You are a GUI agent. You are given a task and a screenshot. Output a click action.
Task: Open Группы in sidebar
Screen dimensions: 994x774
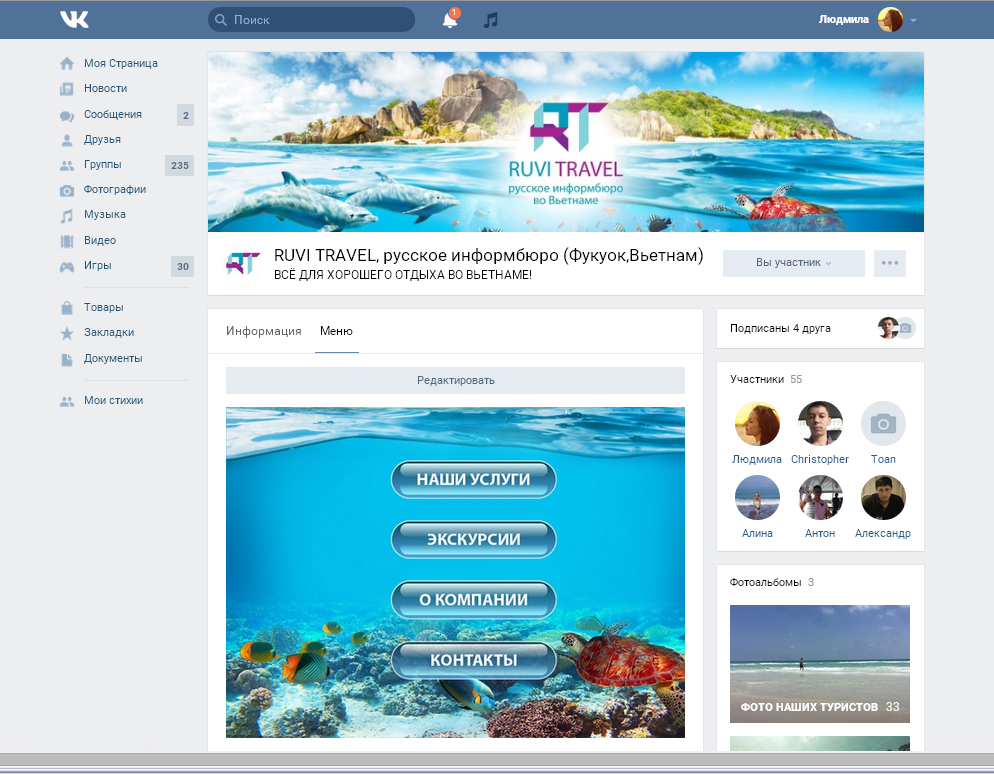[103, 164]
